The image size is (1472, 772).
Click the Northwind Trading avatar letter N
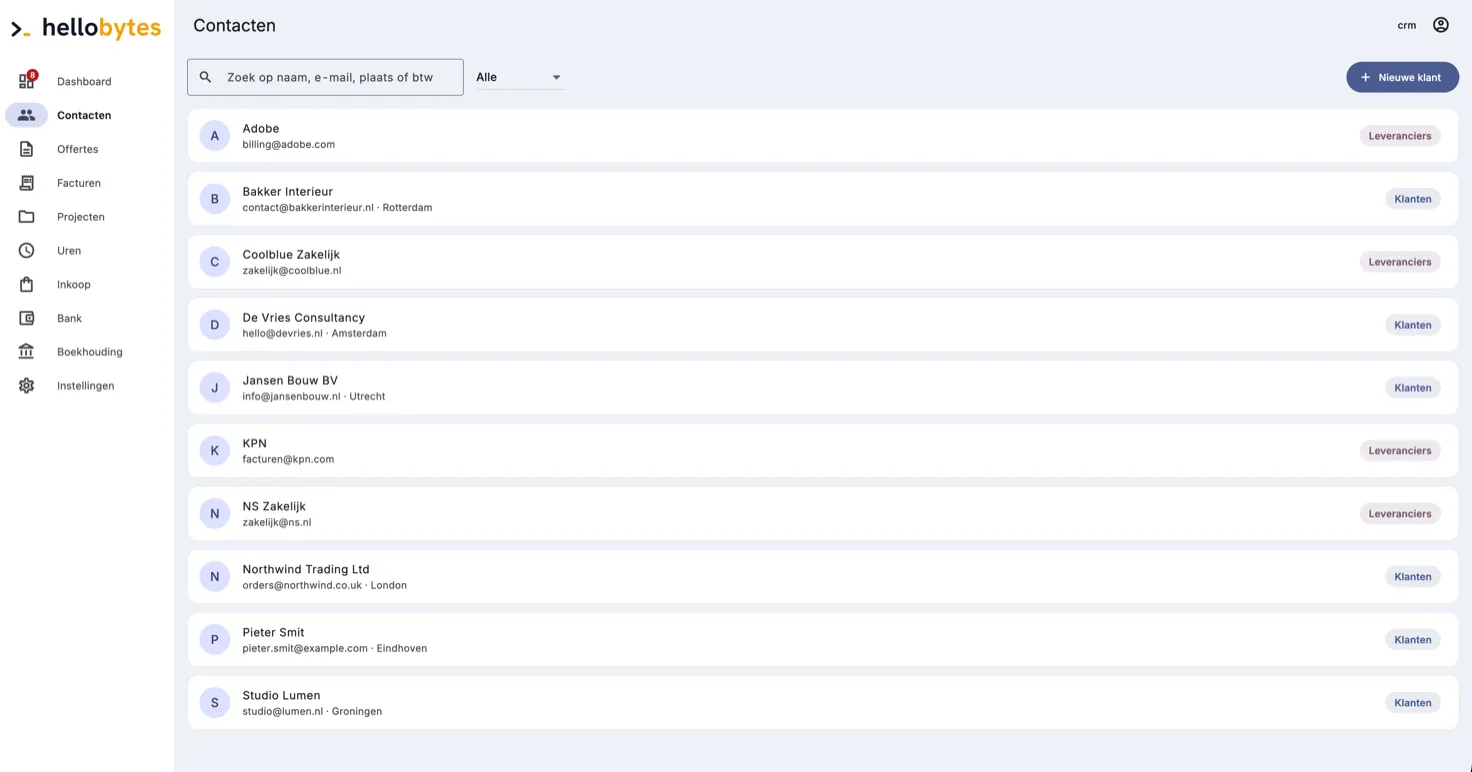[215, 577]
